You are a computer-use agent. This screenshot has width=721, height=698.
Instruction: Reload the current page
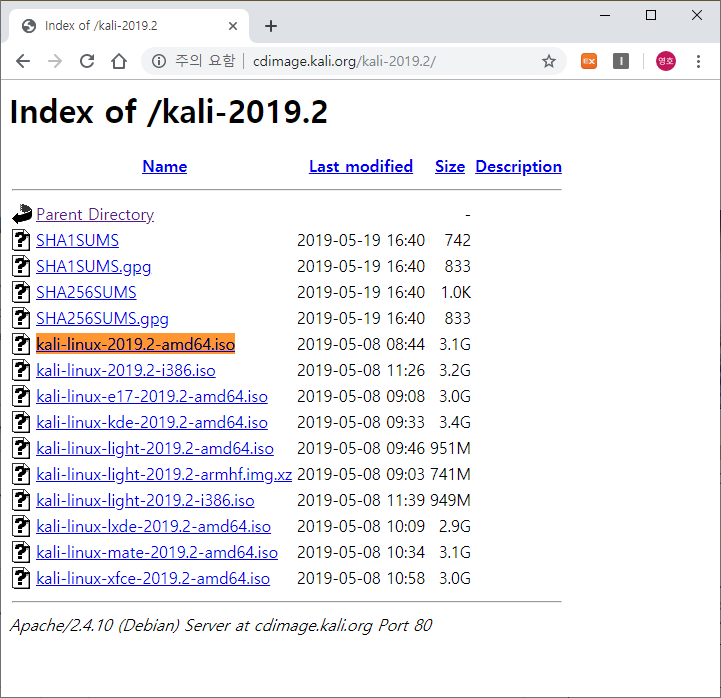[x=87, y=61]
